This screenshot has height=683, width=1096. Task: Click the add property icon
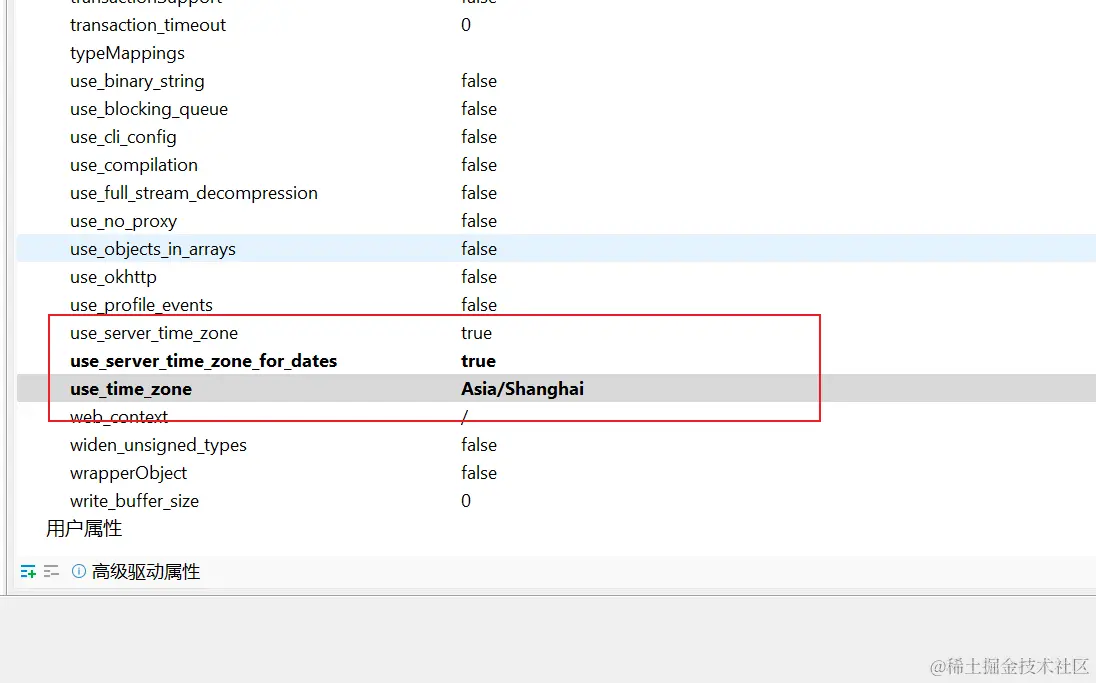28,572
